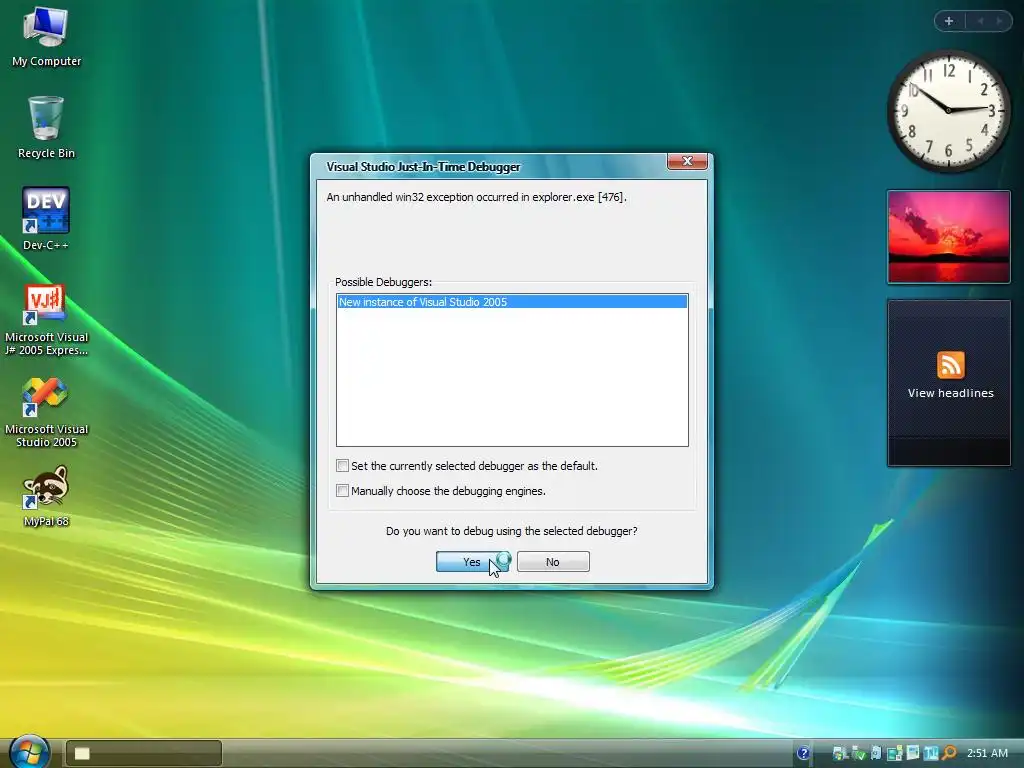Click the network computers tray icon

coord(894,753)
